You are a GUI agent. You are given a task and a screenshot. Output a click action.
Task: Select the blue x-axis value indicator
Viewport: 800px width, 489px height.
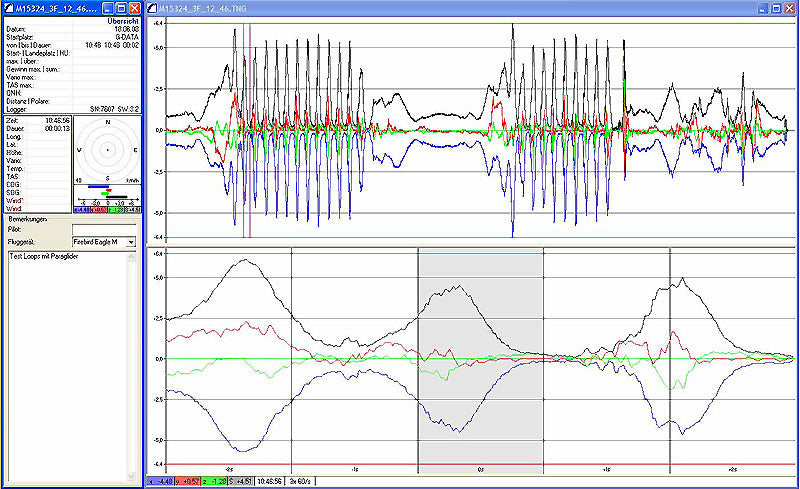[160, 482]
